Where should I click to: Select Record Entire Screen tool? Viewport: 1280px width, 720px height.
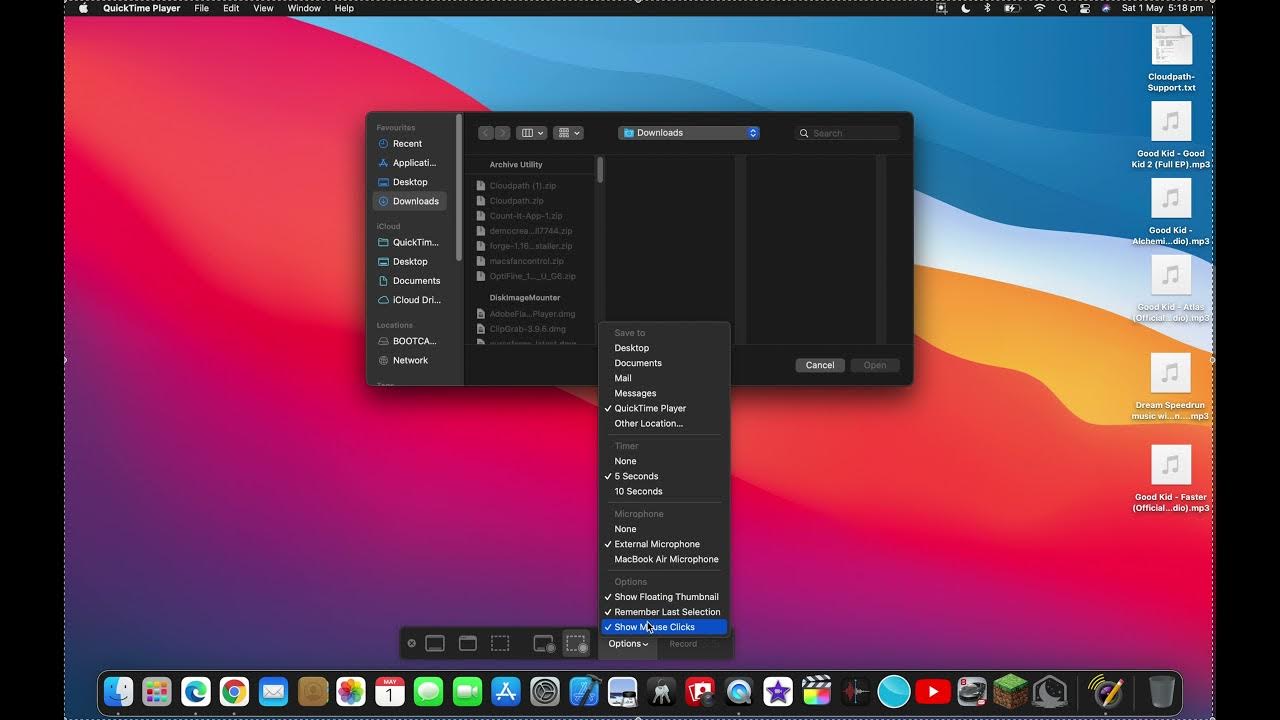pyautogui.click(x=544, y=644)
